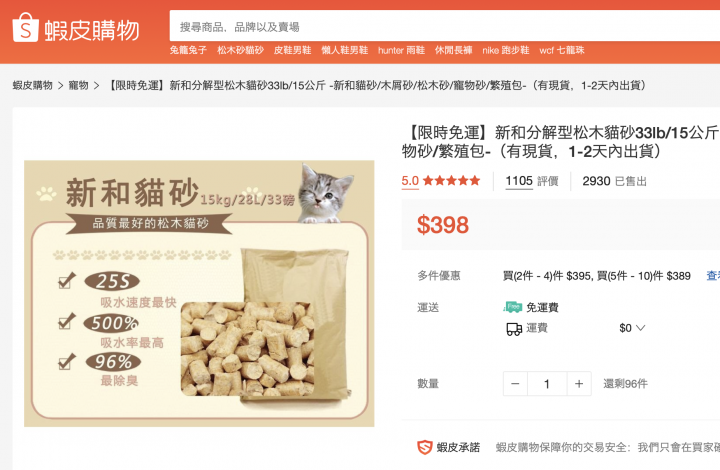
Task: Focus the product search field
Action: [x=444, y=27]
